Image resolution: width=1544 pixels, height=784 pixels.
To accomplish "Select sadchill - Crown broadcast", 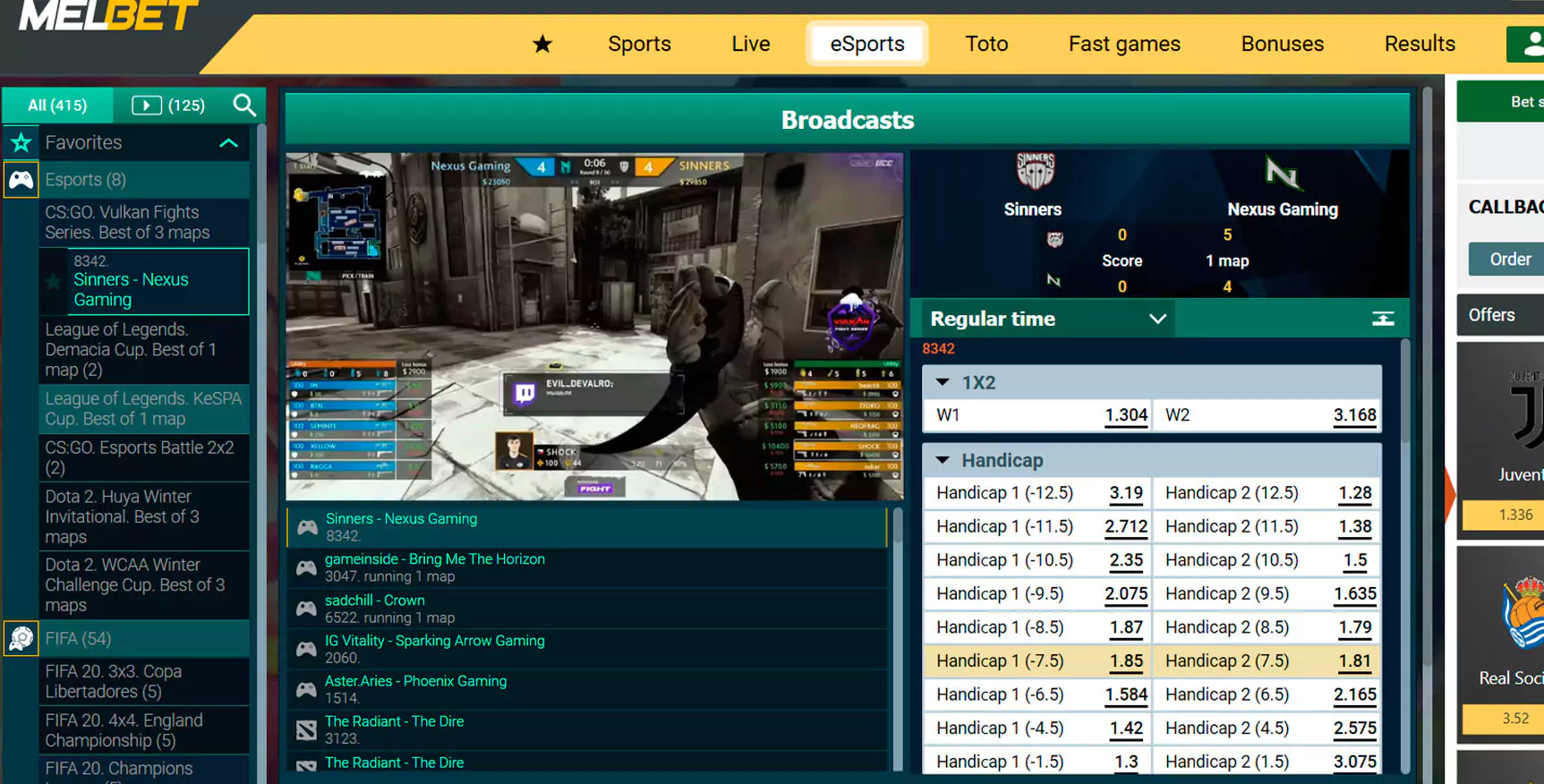I will 586,609.
